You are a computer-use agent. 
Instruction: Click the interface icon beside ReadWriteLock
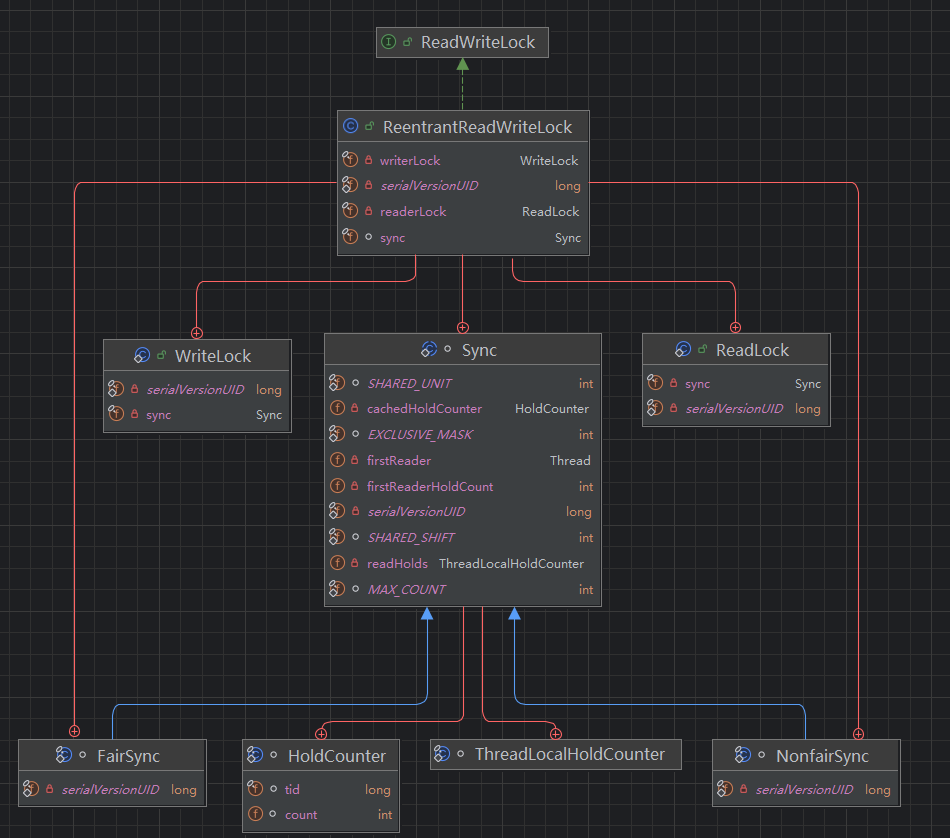389,43
